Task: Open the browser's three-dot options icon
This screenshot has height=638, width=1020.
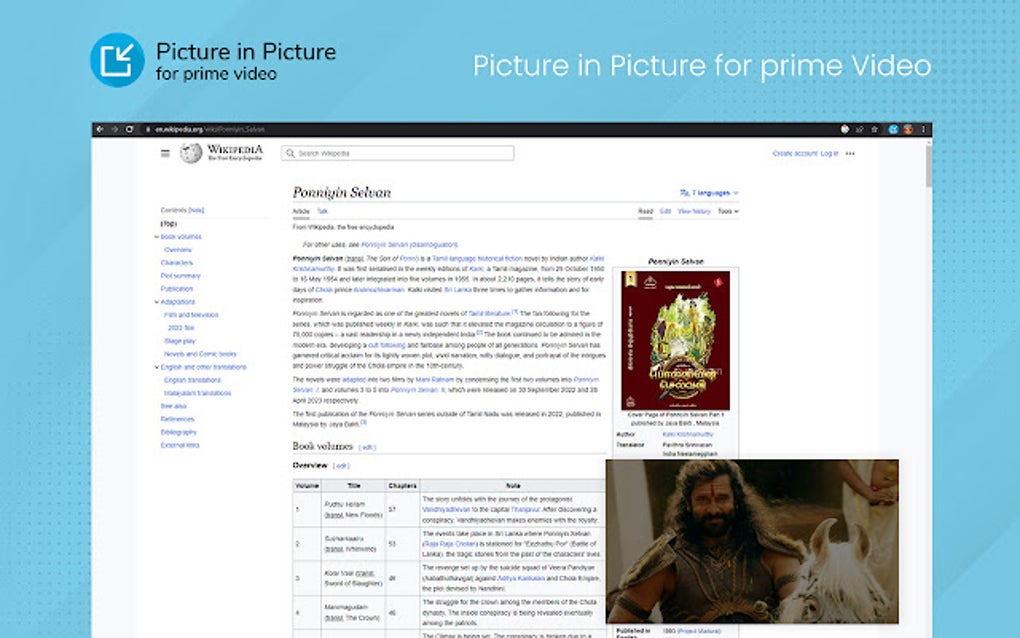Action: click(922, 129)
